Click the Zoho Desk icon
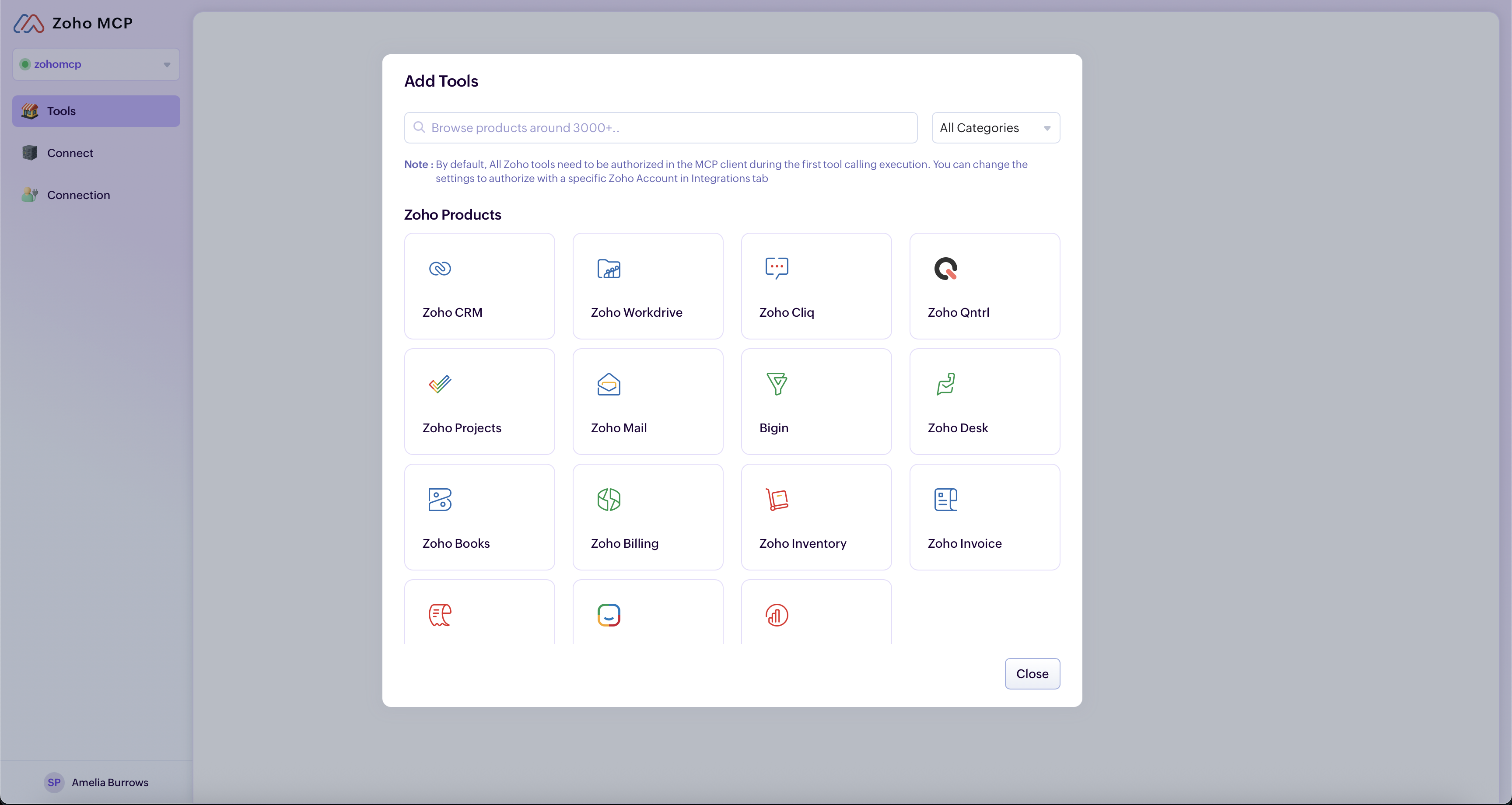The width and height of the screenshot is (1512, 805). [x=945, y=384]
